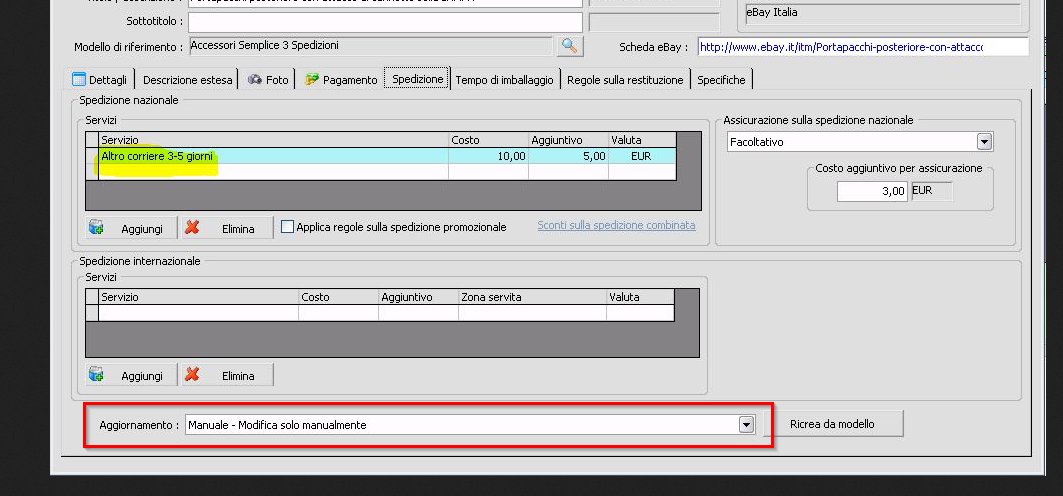
Task: Switch to the Descrizione estesa tab
Action: coord(187,79)
